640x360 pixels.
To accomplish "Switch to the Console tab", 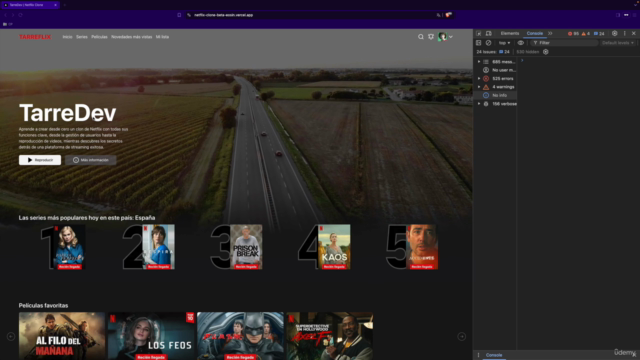I will click(x=535, y=33).
